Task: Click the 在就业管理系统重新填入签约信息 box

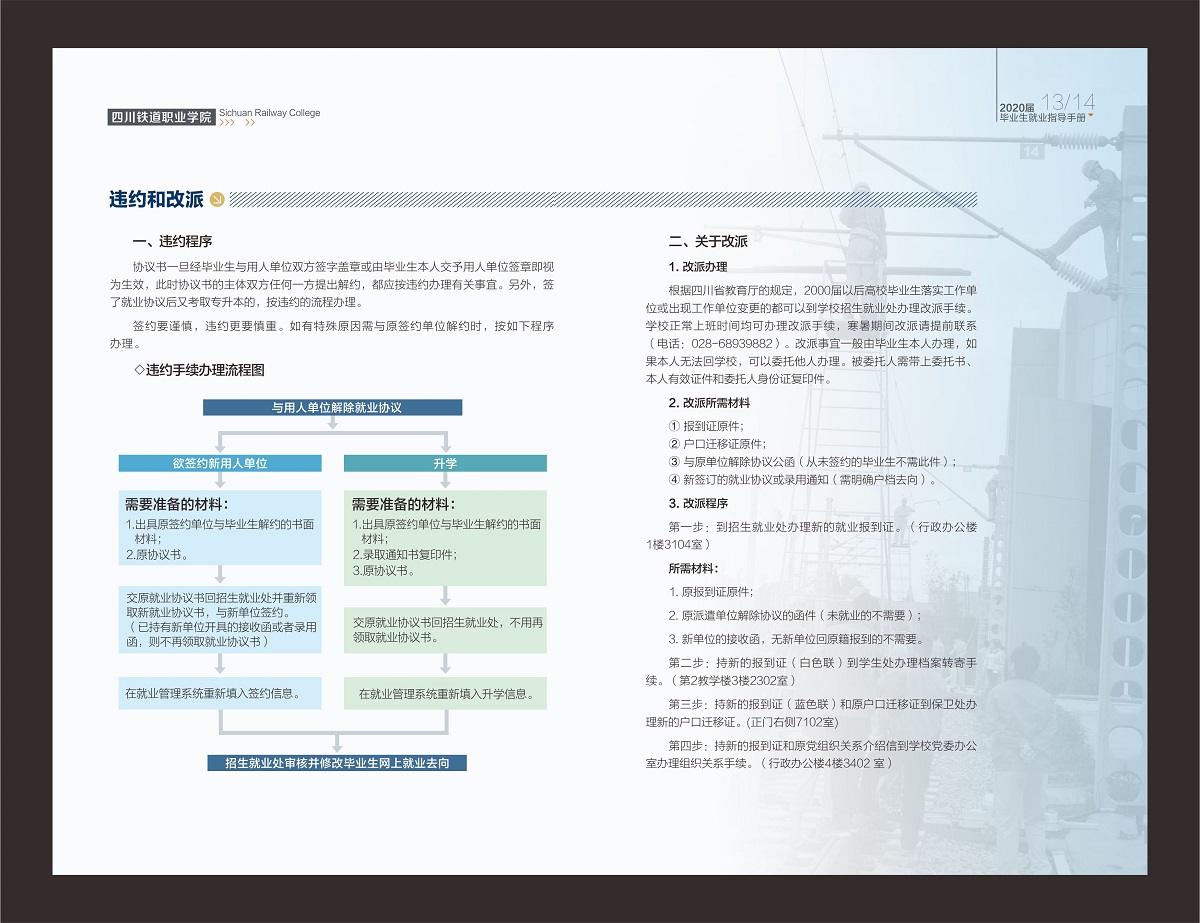Action: [220, 693]
